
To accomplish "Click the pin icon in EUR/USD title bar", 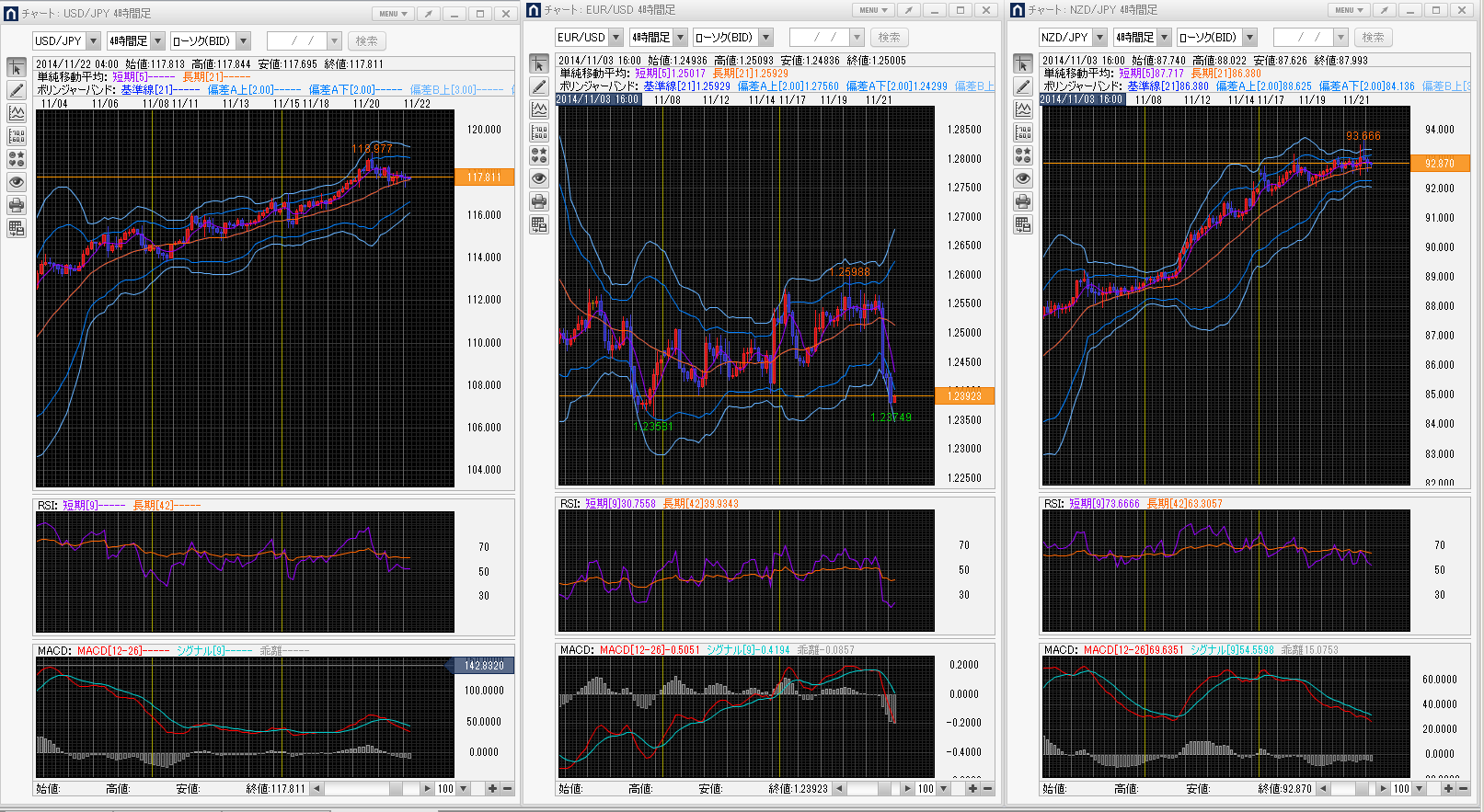I will click(x=908, y=10).
